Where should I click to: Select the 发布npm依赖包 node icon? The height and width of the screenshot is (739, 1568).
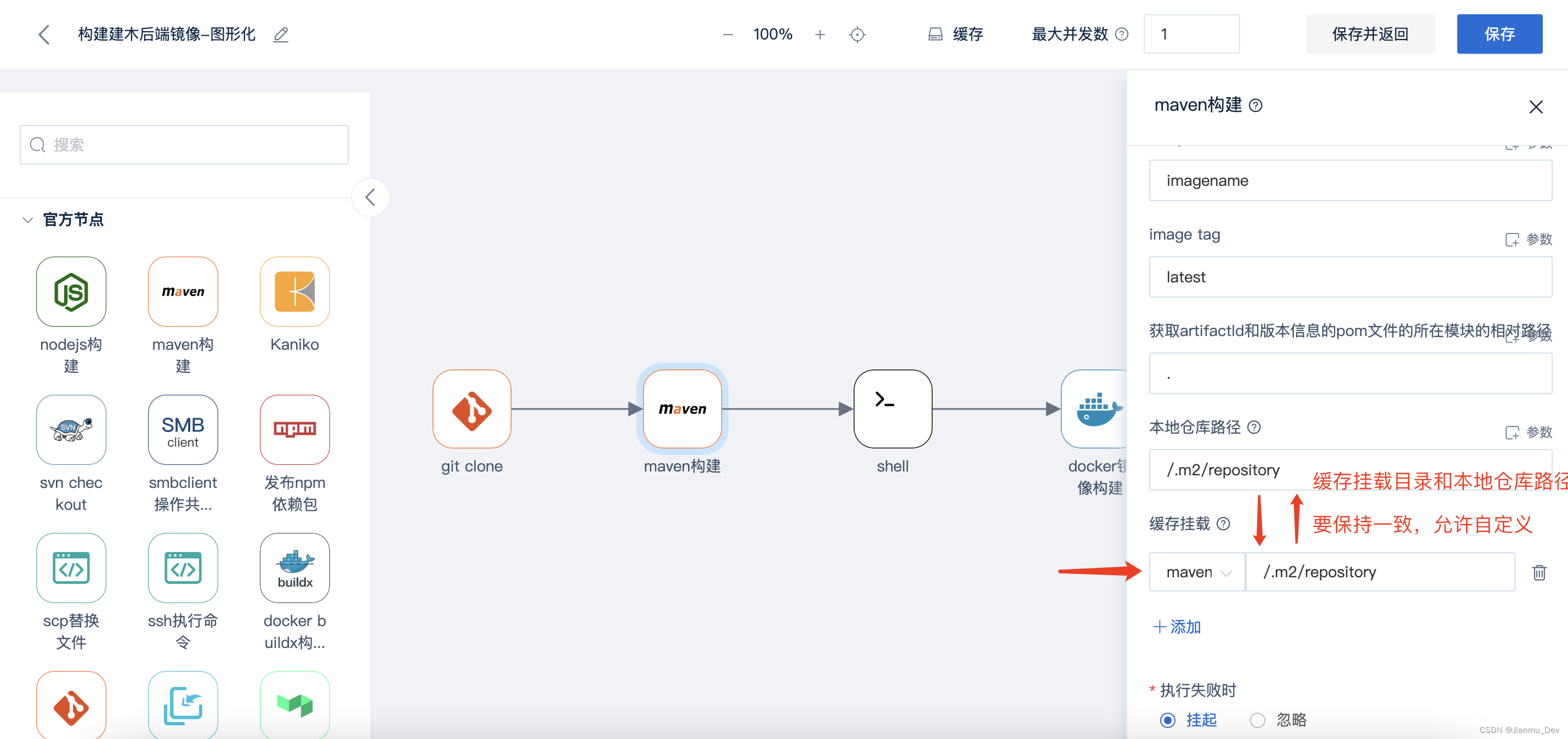[x=294, y=430]
